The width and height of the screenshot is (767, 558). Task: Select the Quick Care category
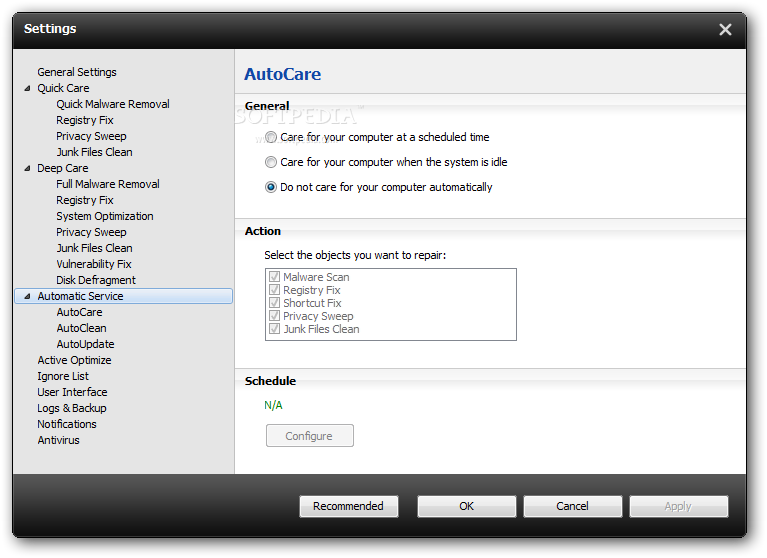[63, 88]
